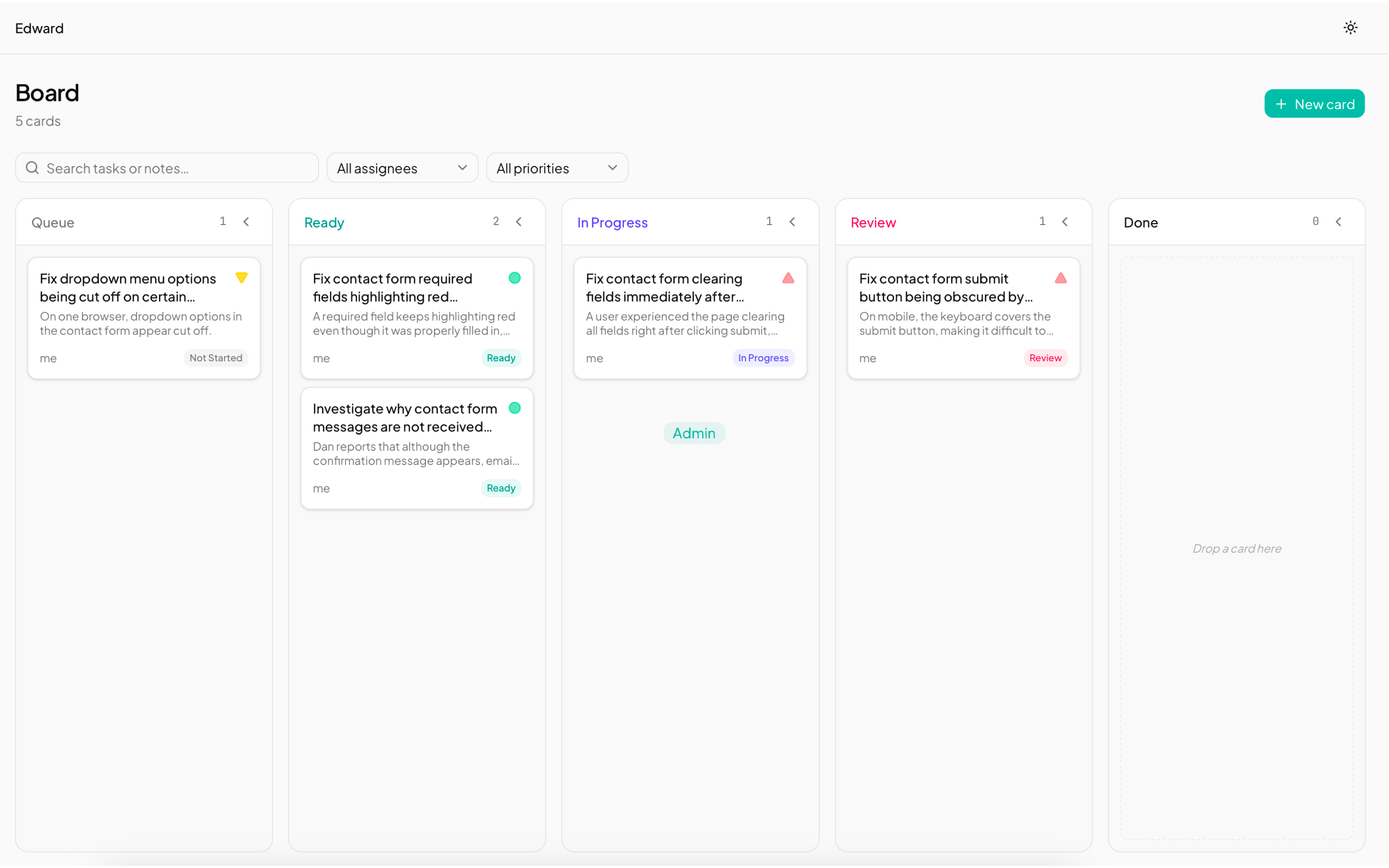Collapse the In Progress column chevron
The image size is (1389, 868).
pyautogui.click(x=792, y=221)
